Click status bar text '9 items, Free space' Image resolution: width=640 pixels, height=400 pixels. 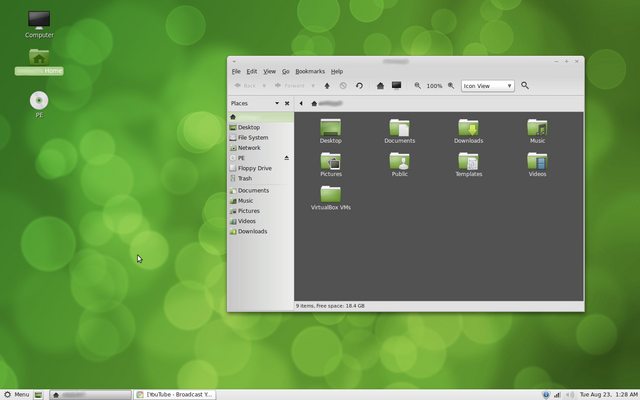pos(330,306)
